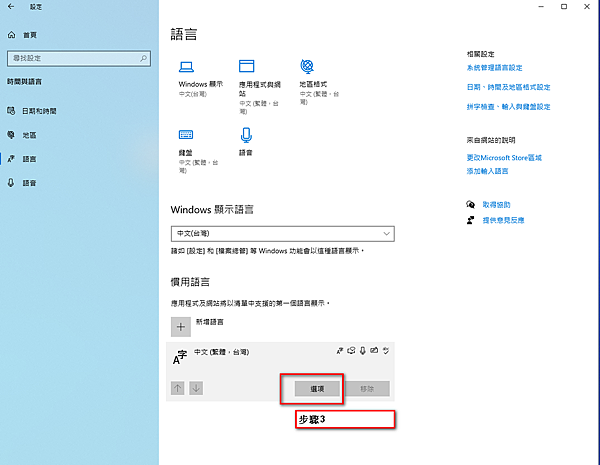
Task: Click the Options (選項) button
Action: (317, 388)
